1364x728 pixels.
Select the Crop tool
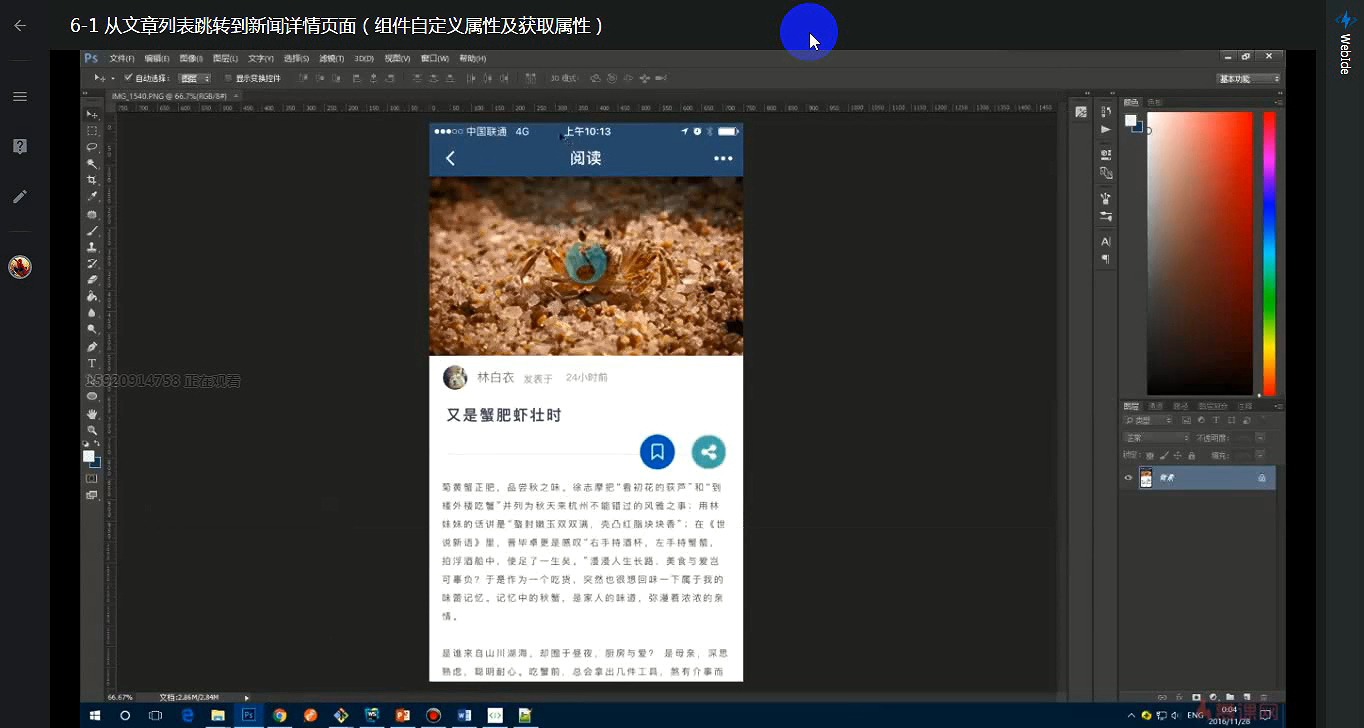click(92, 180)
